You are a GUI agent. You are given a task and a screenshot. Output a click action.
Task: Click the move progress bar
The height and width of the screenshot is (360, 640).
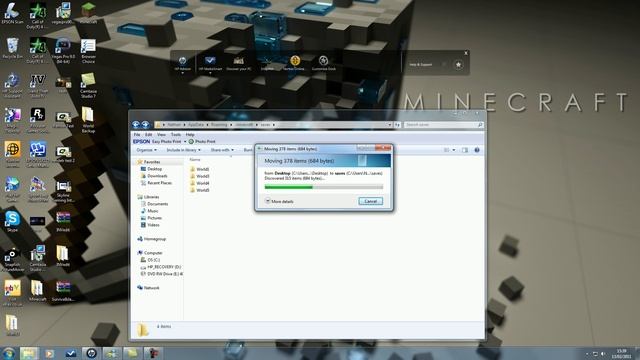pos(324,187)
